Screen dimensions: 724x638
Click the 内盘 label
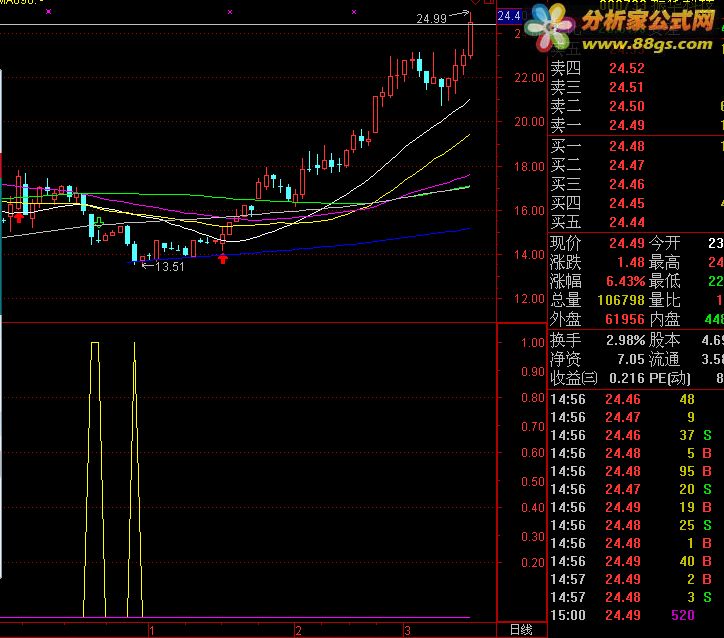point(664,319)
